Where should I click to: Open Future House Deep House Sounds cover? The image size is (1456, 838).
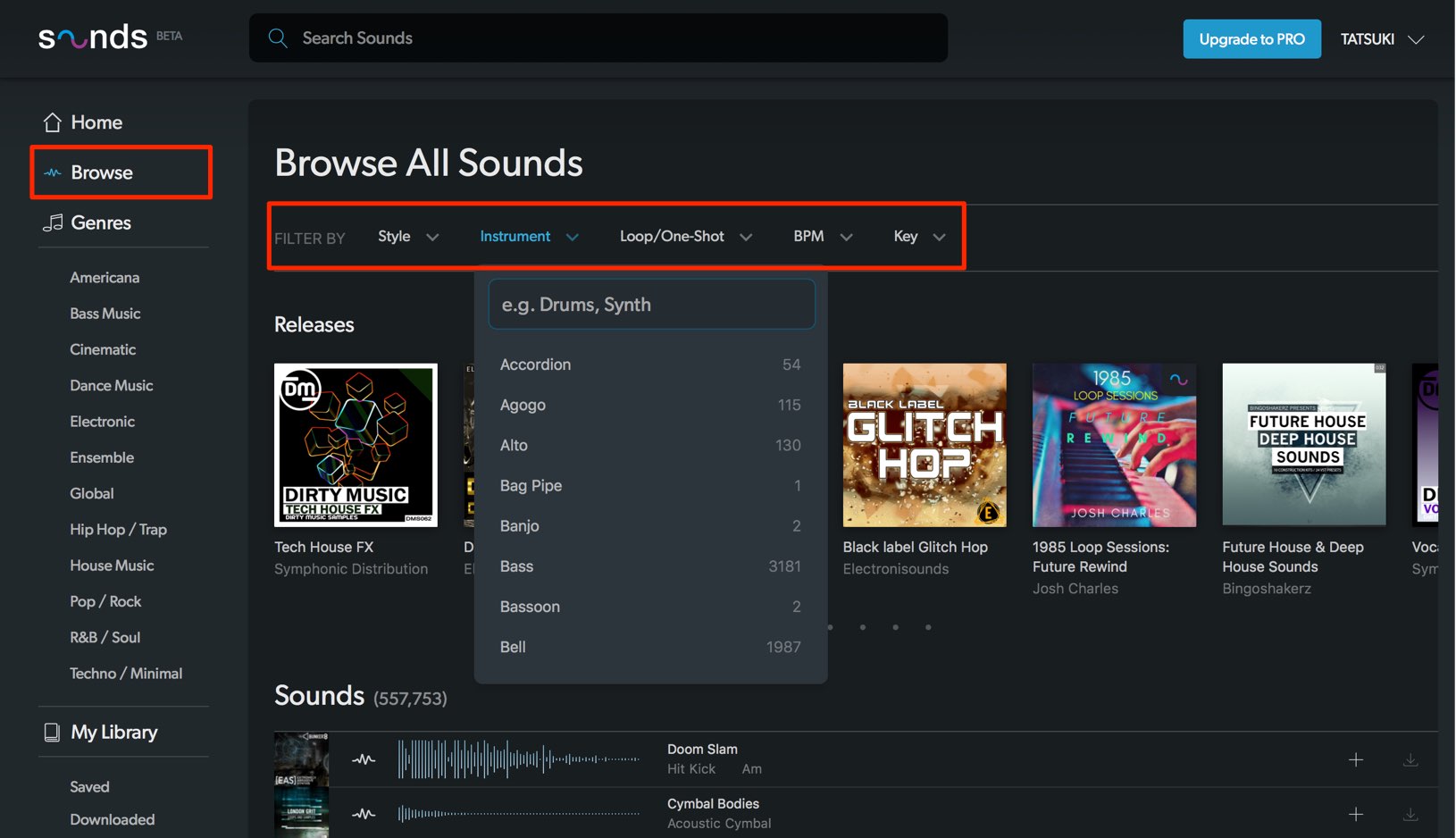point(1304,445)
